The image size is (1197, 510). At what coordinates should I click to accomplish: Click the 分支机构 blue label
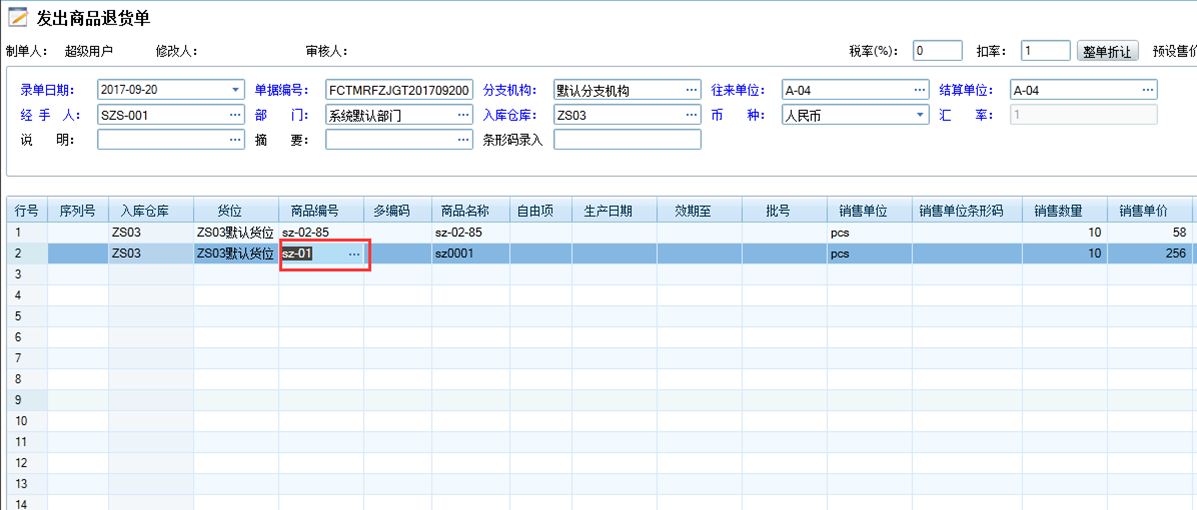510,90
